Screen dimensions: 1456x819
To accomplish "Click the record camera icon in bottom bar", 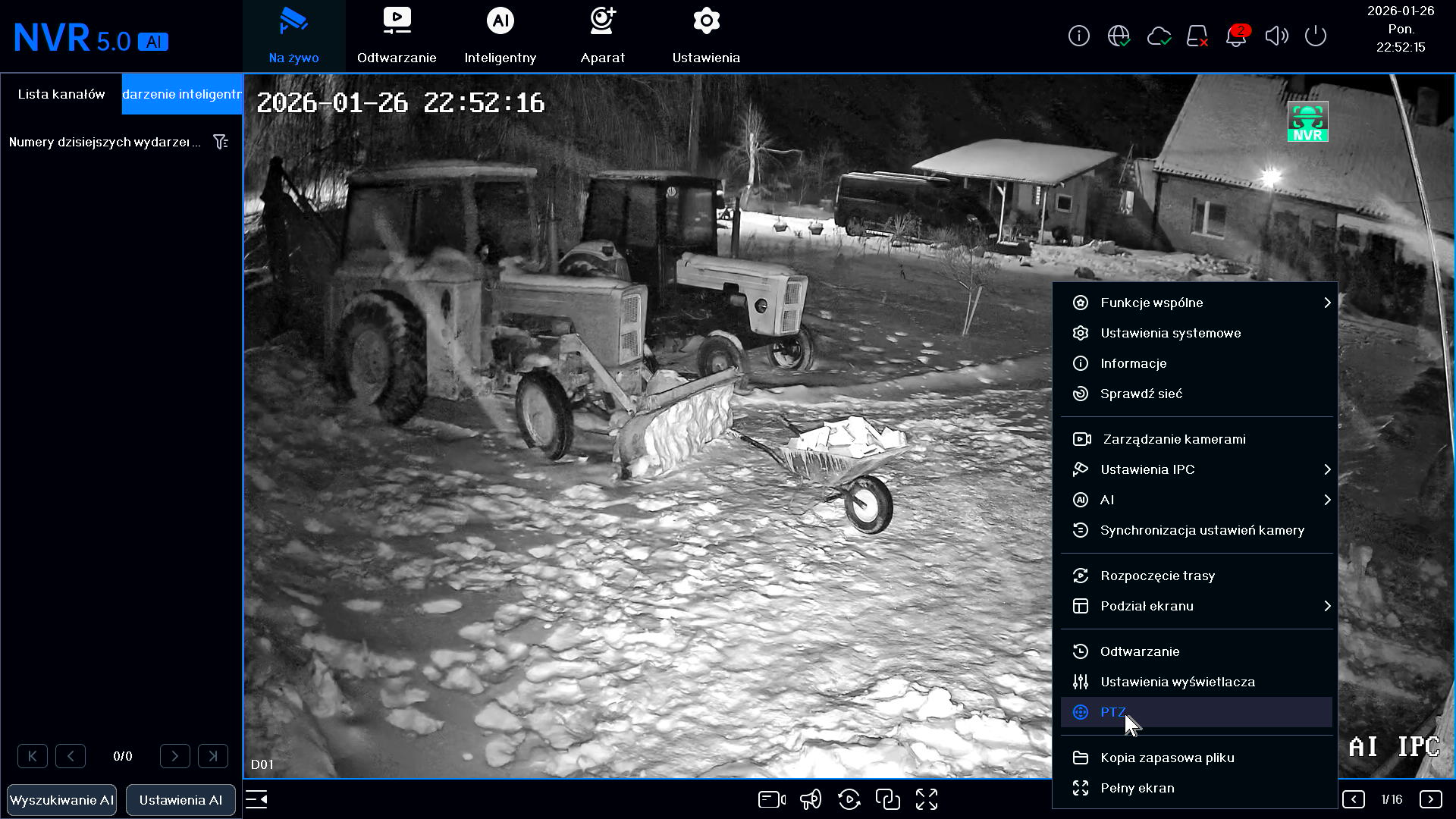I will (x=772, y=799).
